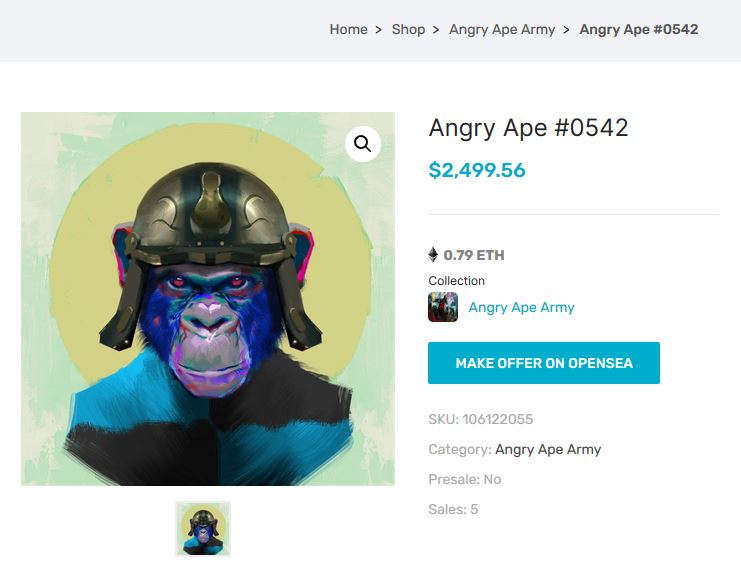The height and width of the screenshot is (569, 741).
Task: Select the Angry Ape #0542 breadcrumb
Action: (639, 29)
